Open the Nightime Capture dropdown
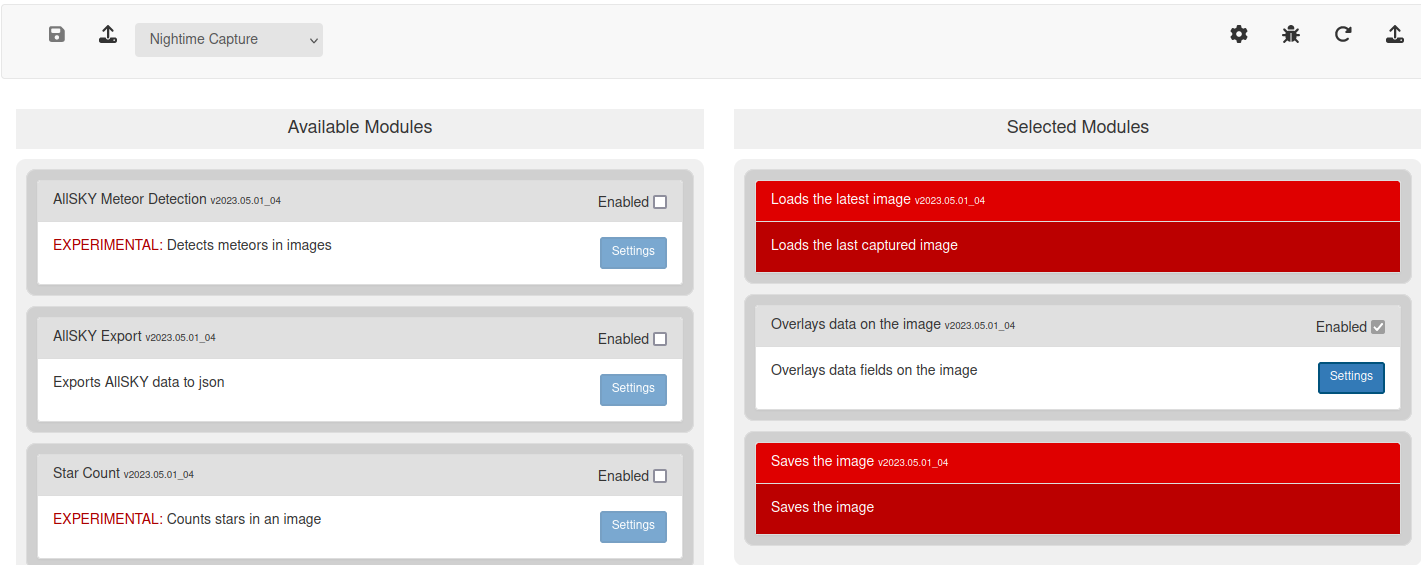 click(229, 40)
